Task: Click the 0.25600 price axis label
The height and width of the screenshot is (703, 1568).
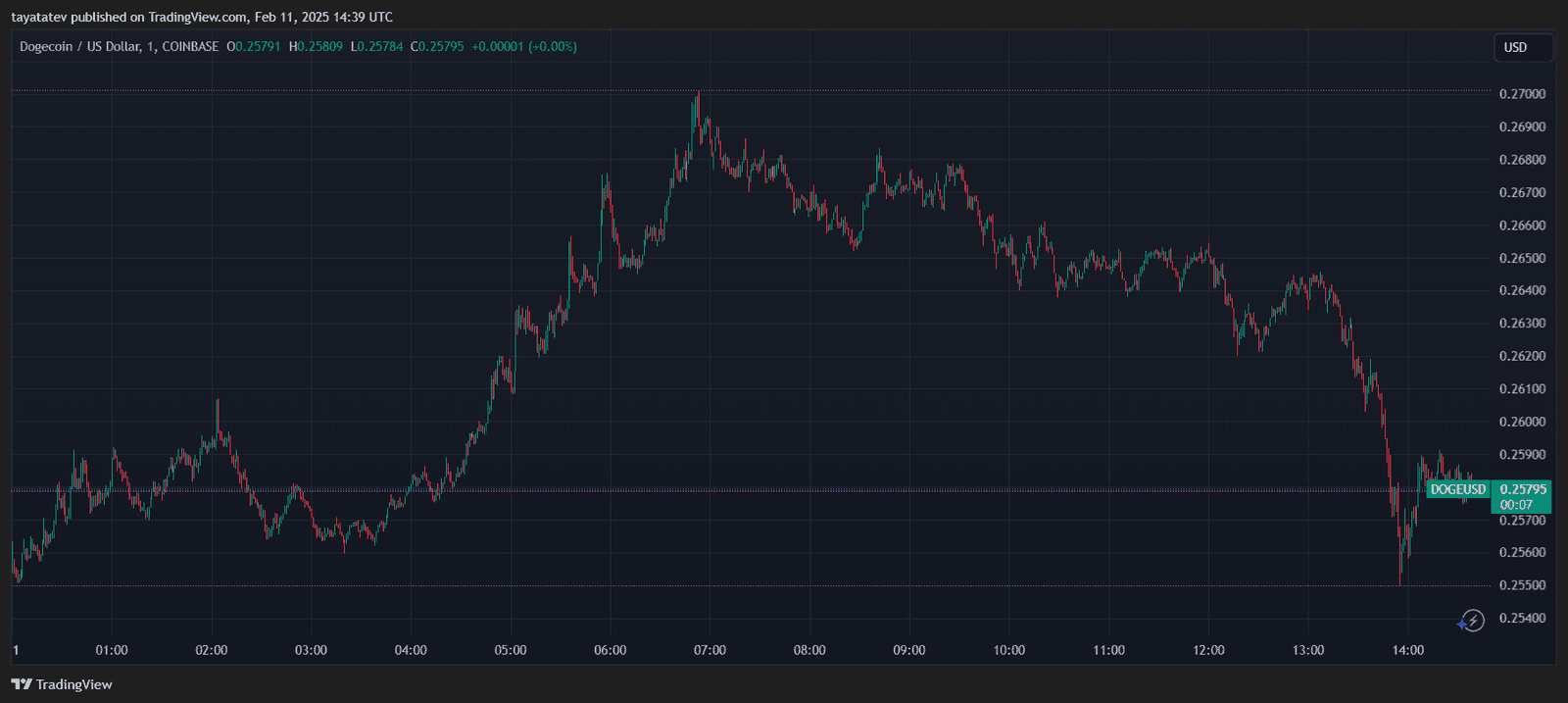Action: [x=1522, y=552]
